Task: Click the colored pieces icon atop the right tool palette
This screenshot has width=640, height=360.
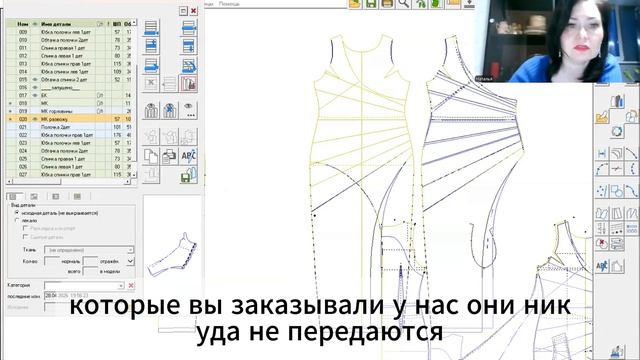Action: point(617,101)
